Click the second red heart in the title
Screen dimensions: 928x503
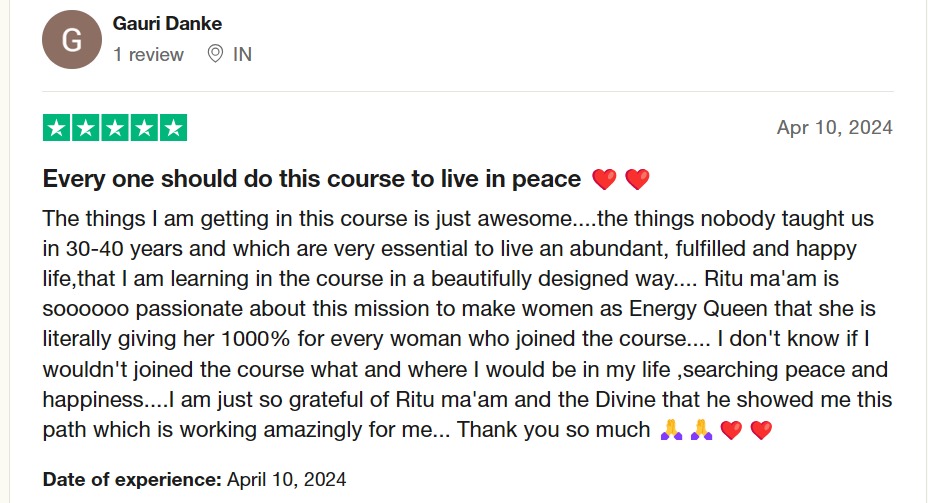pyautogui.click(x=637, y=180)
